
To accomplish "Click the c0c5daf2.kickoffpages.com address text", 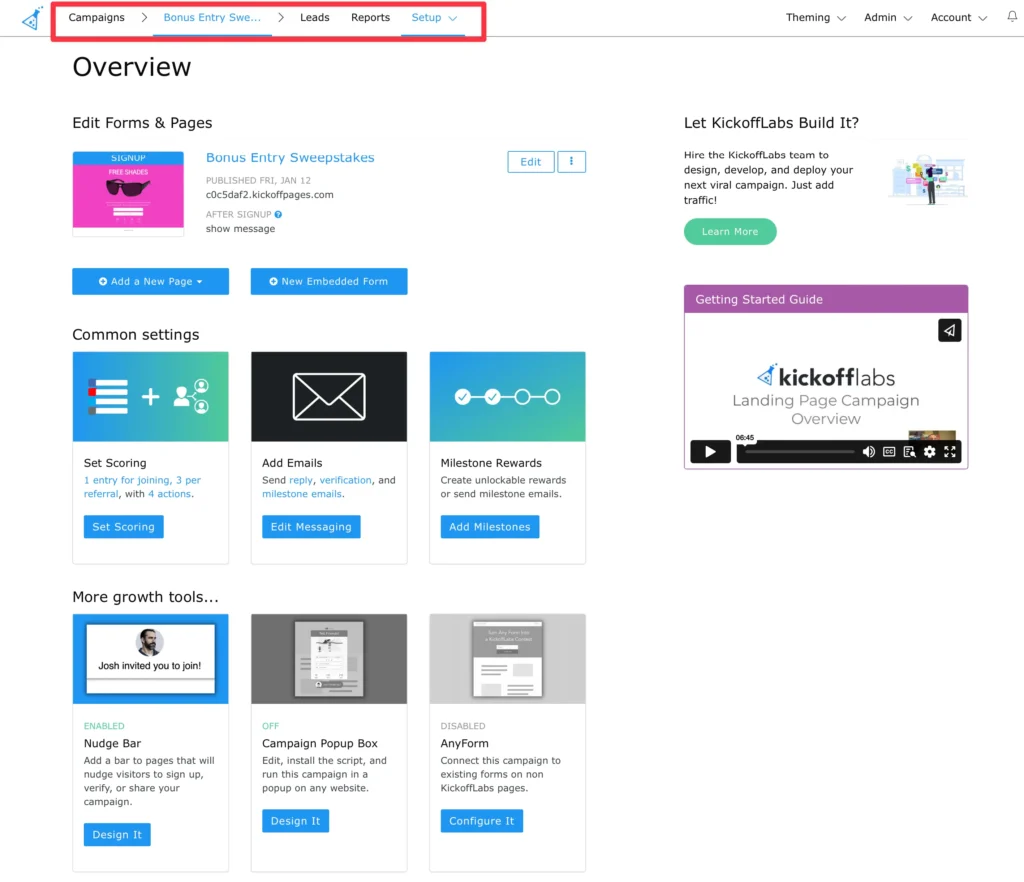I will click(270, 195).
